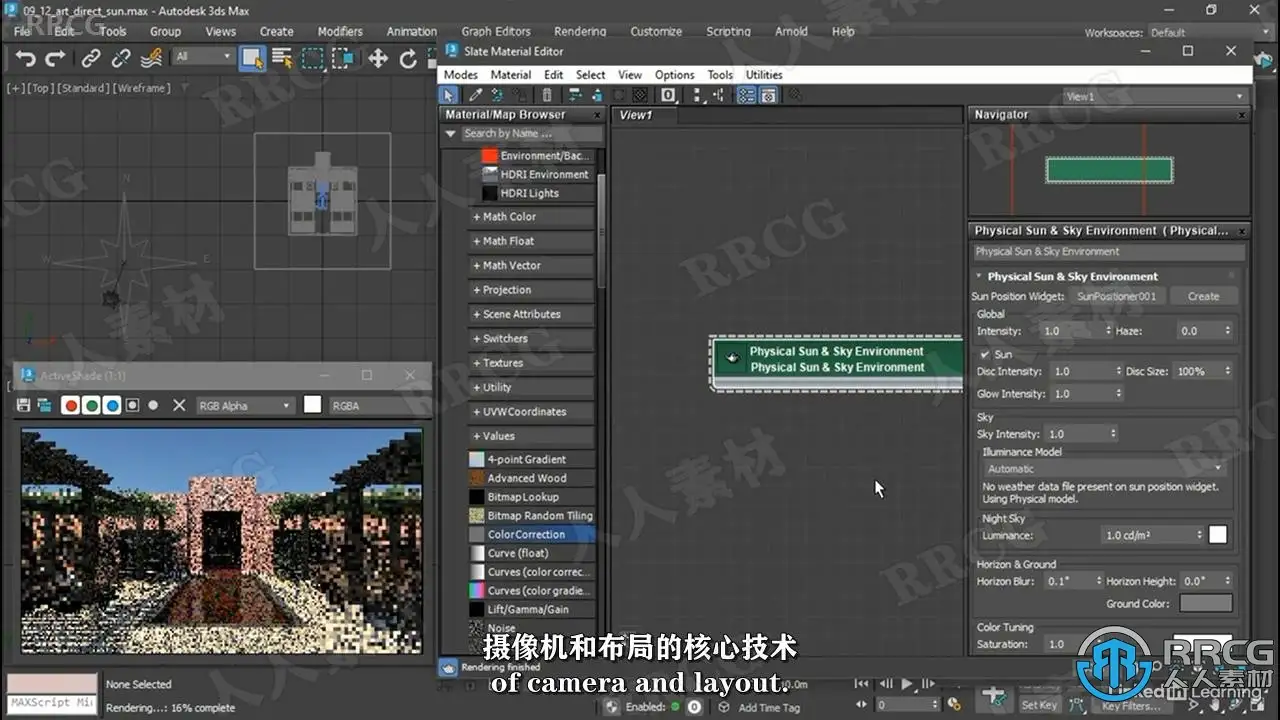Activate the Select Object tool

pos(251,58)
